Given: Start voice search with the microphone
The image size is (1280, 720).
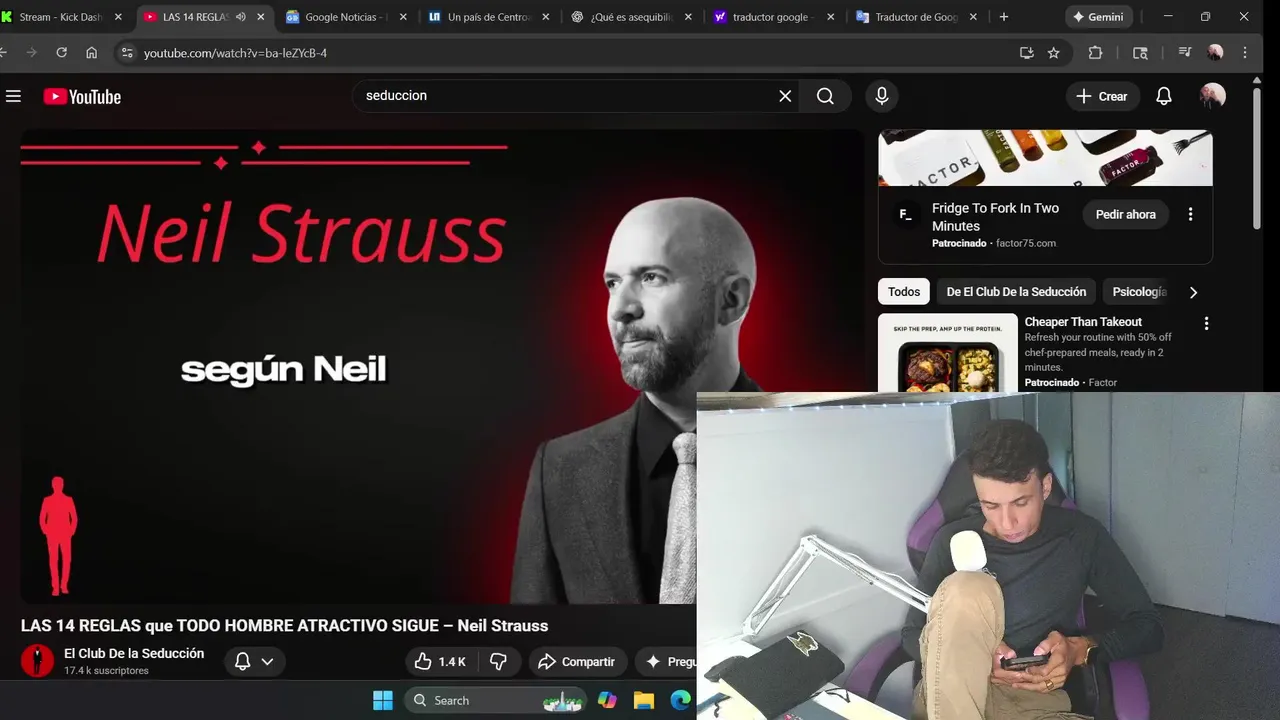Looking at the screenshot, I should 881,96.
